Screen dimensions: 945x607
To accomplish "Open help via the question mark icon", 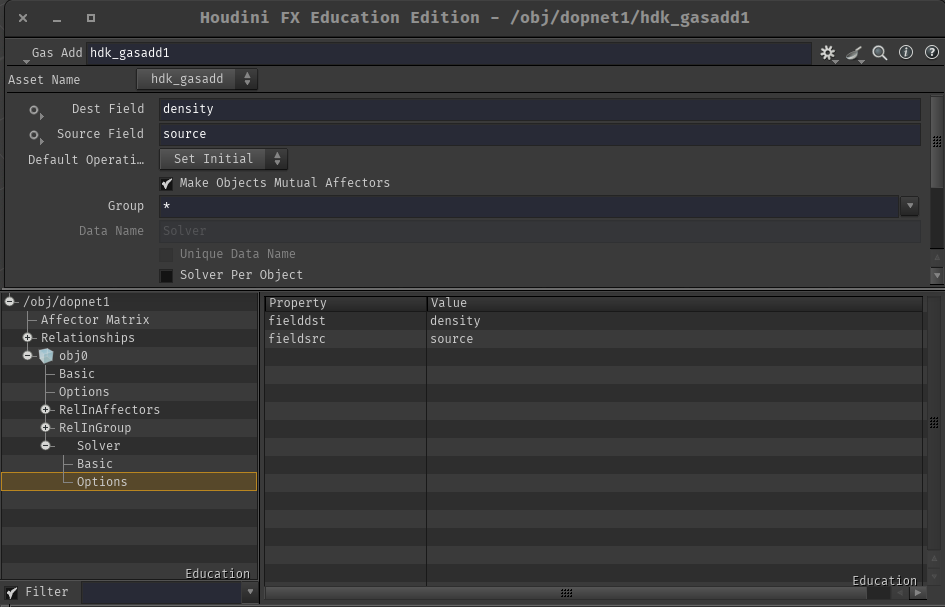I will click(931, 52).
